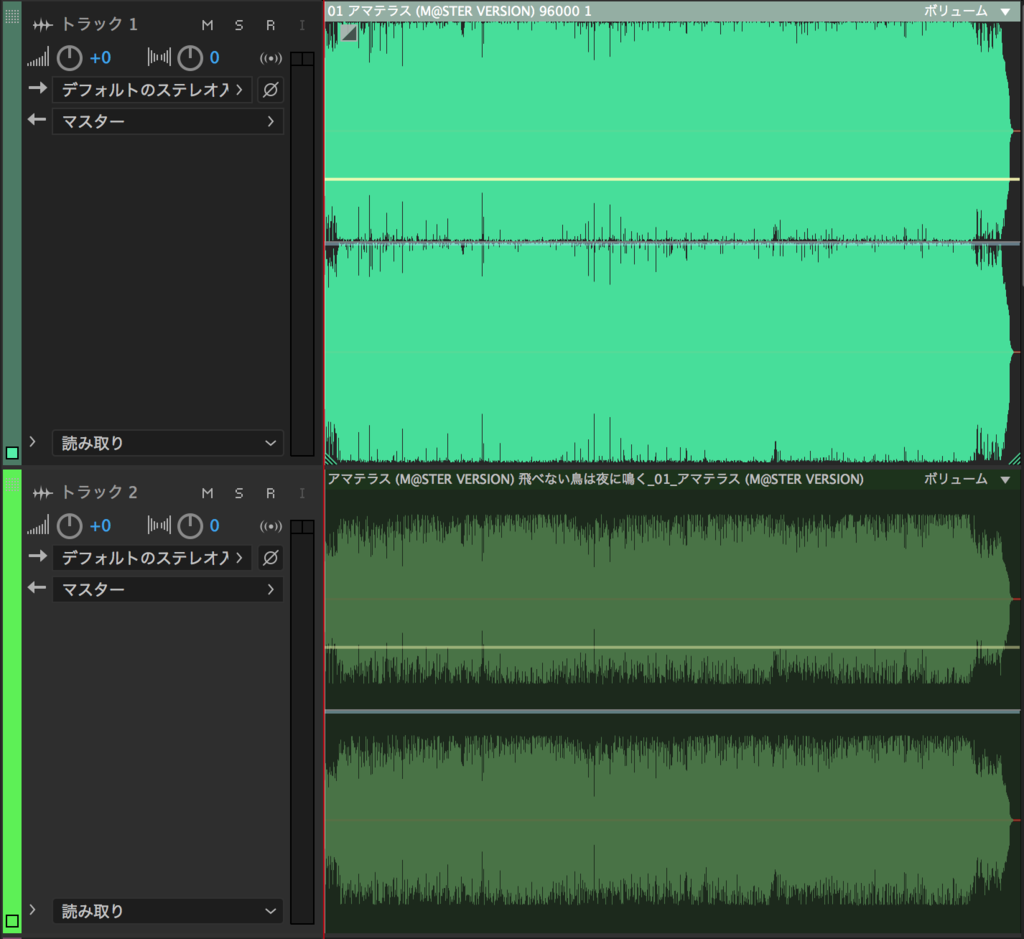Image resolution: width=1024 pixels, height=939 pixels.
Task: Click the Track 2 pan value 0
Action: point(214,526)
